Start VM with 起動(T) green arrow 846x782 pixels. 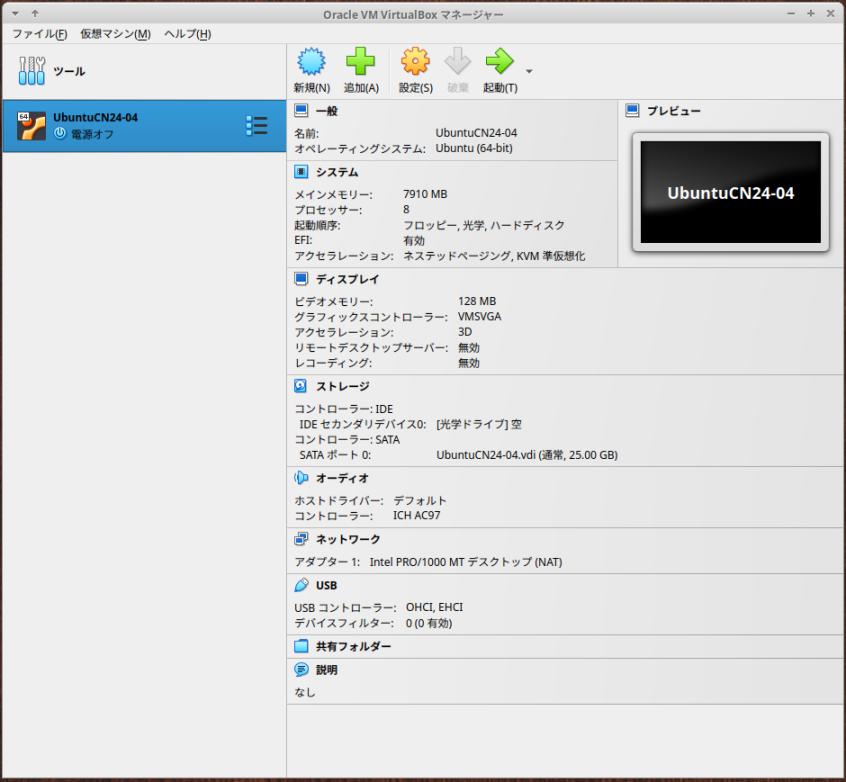[x=500, y=61]
